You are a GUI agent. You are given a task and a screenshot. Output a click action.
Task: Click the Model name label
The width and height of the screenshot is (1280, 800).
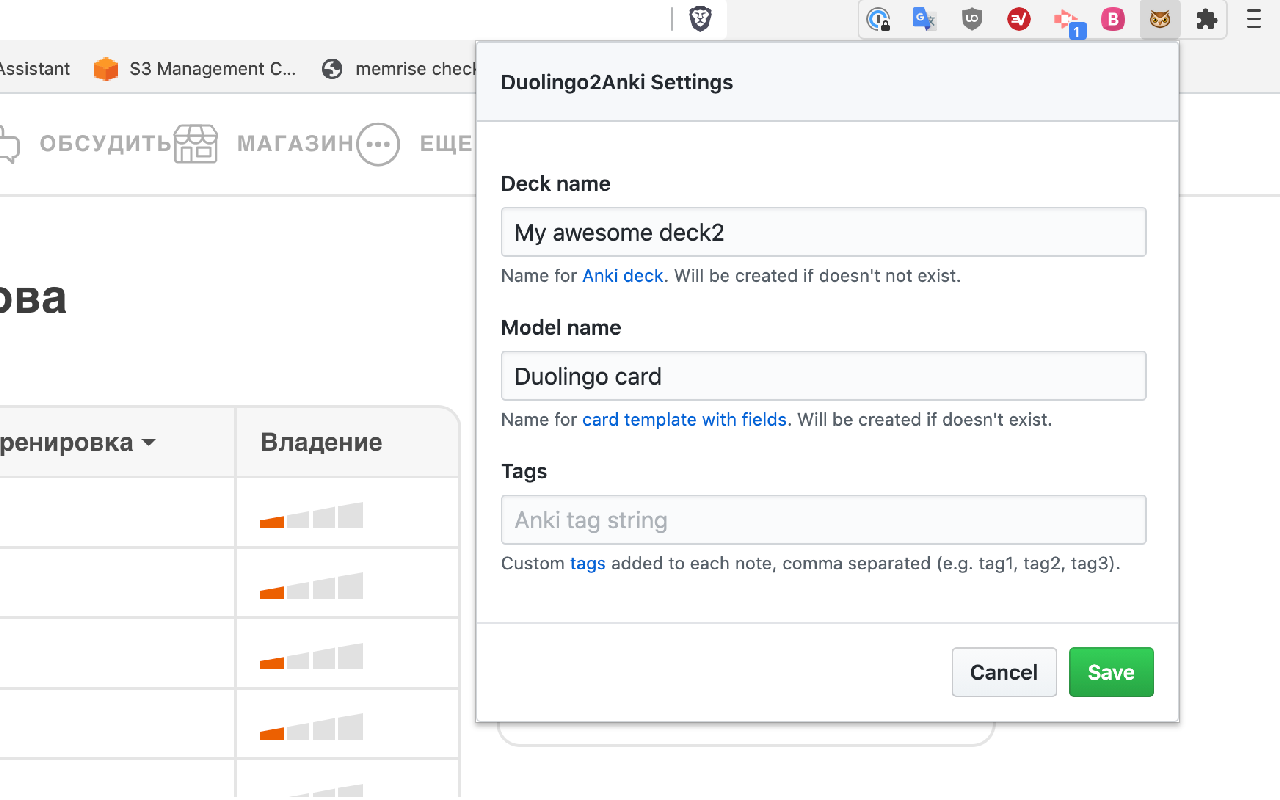pyautogui.click(x=561, y=328)
